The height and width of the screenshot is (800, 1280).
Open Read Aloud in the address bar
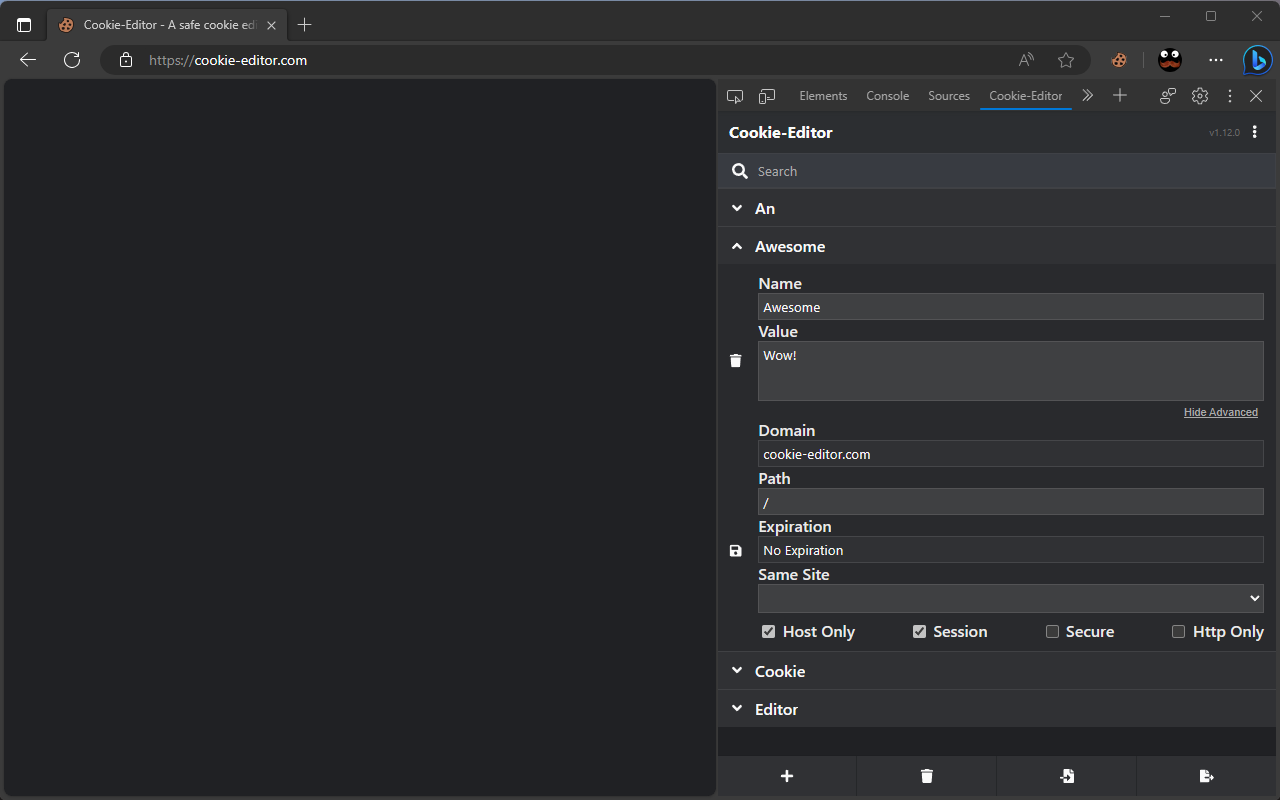1026,60
